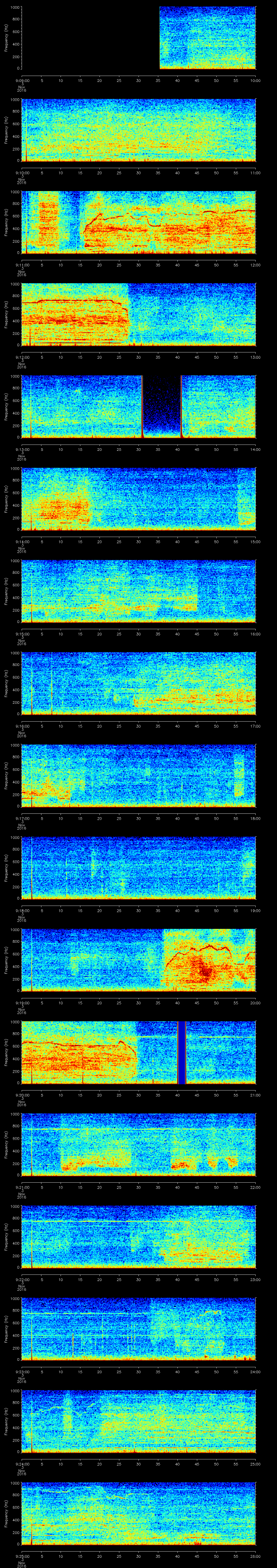Click the 16:00 end time label
The height and width of the screenshot is (1568, 277).
click(x=255, y=634)
